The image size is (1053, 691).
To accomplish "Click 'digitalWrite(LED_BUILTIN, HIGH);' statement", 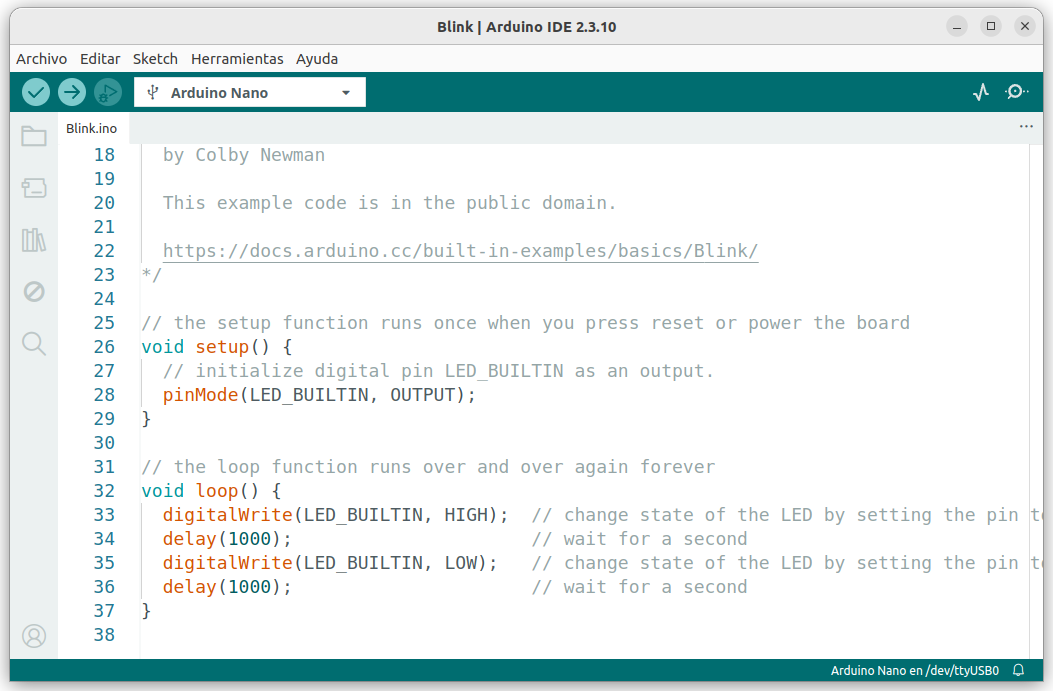I will click(x=336, y=515).
